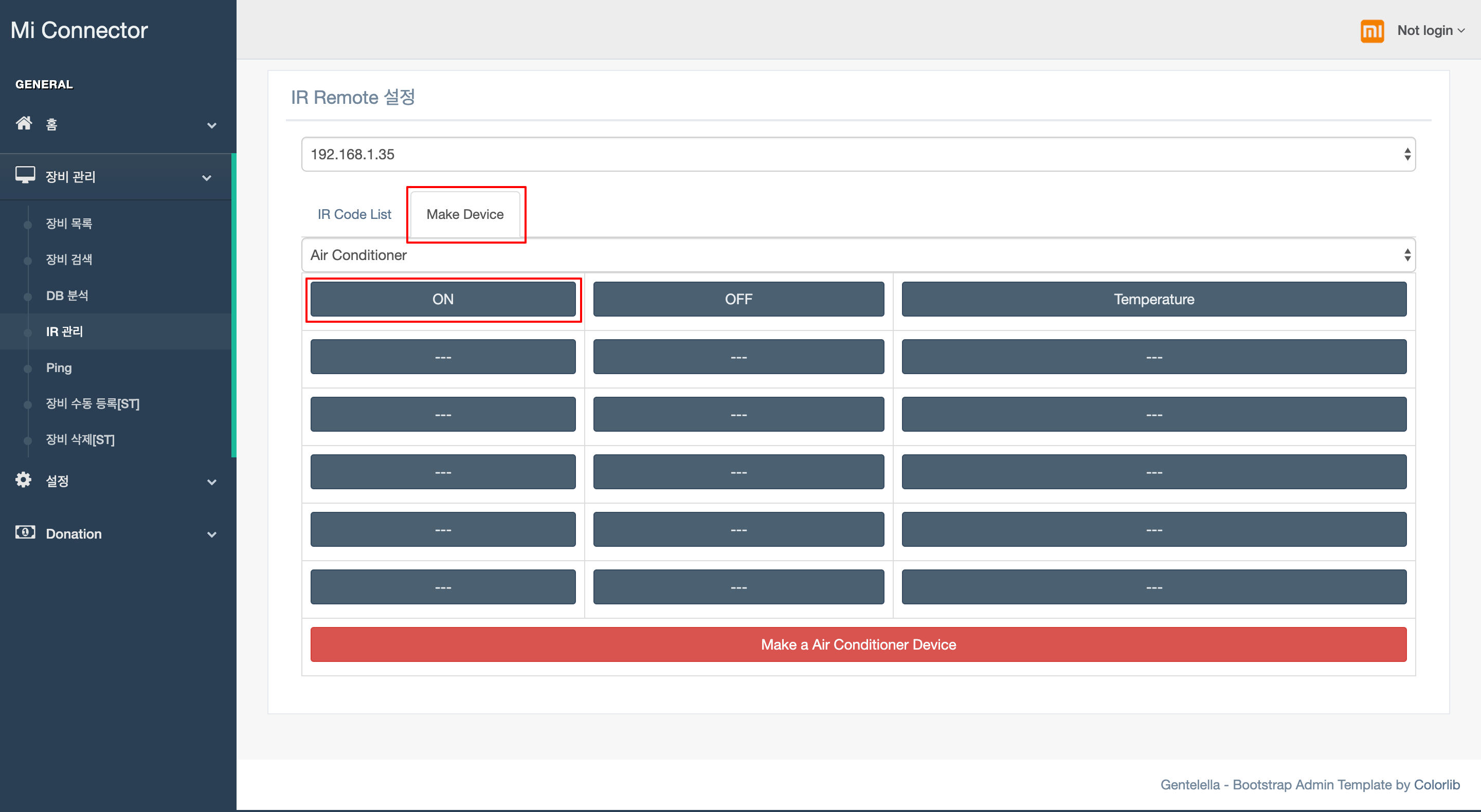Open the 192.168.1.35 device IP dropdown
Viewport: 1481px width, 812px height.
click(858, 154)
